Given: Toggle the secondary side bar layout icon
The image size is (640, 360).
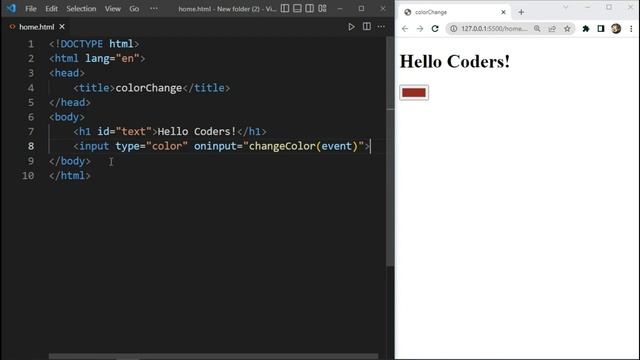Looking at the screenshot, I should point(310,9).
